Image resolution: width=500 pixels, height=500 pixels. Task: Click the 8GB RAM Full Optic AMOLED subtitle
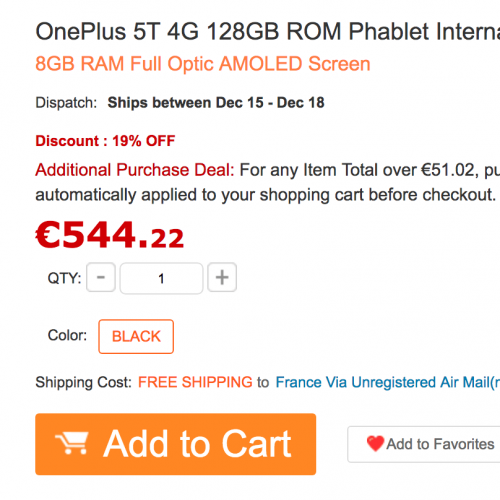(x=203, y=64)
